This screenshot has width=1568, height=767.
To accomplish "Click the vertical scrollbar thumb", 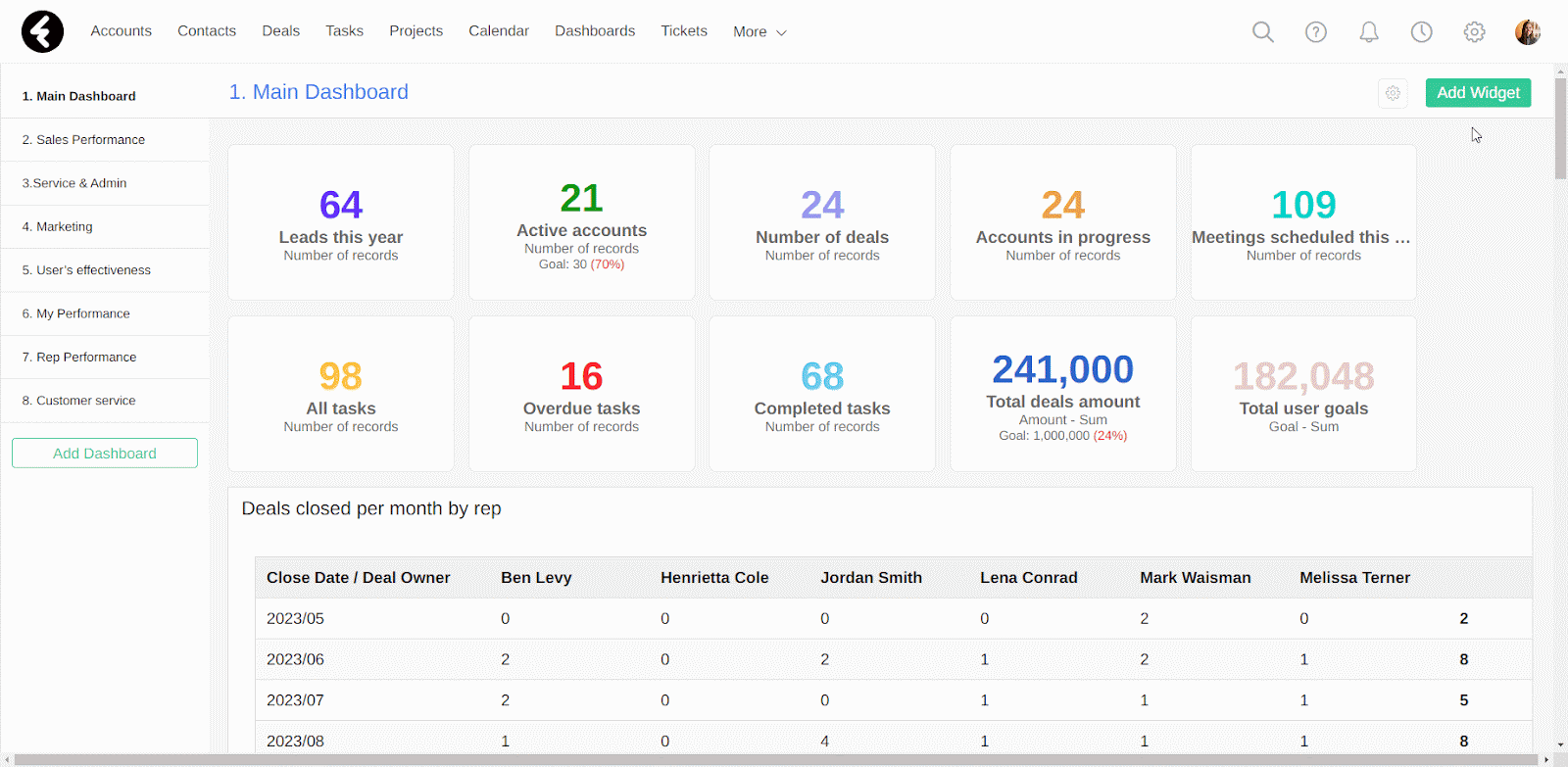I will coord(1560,127).
